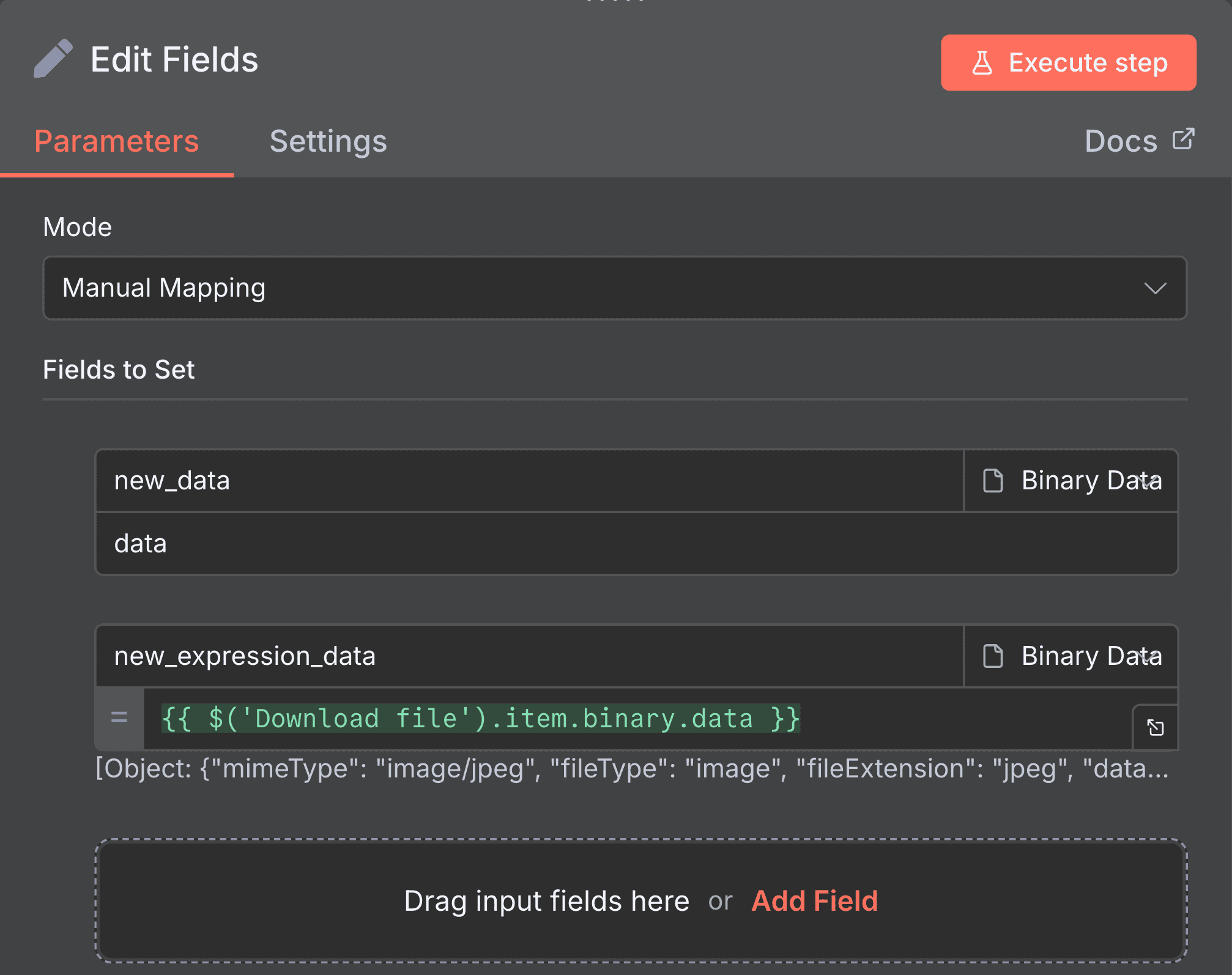
Task: Click Add Field to create a new field
Action: [x=815, y=901]
